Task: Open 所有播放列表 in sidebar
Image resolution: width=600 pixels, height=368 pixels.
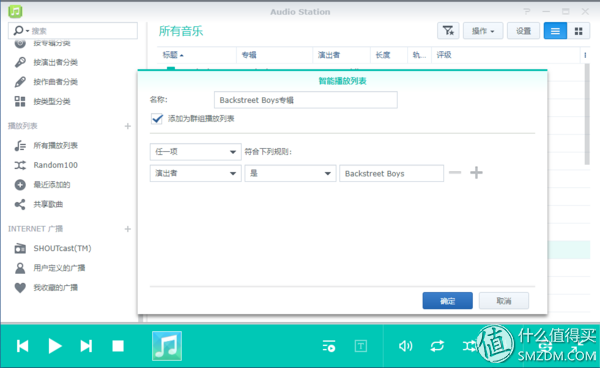Action: tap(55, 145)
